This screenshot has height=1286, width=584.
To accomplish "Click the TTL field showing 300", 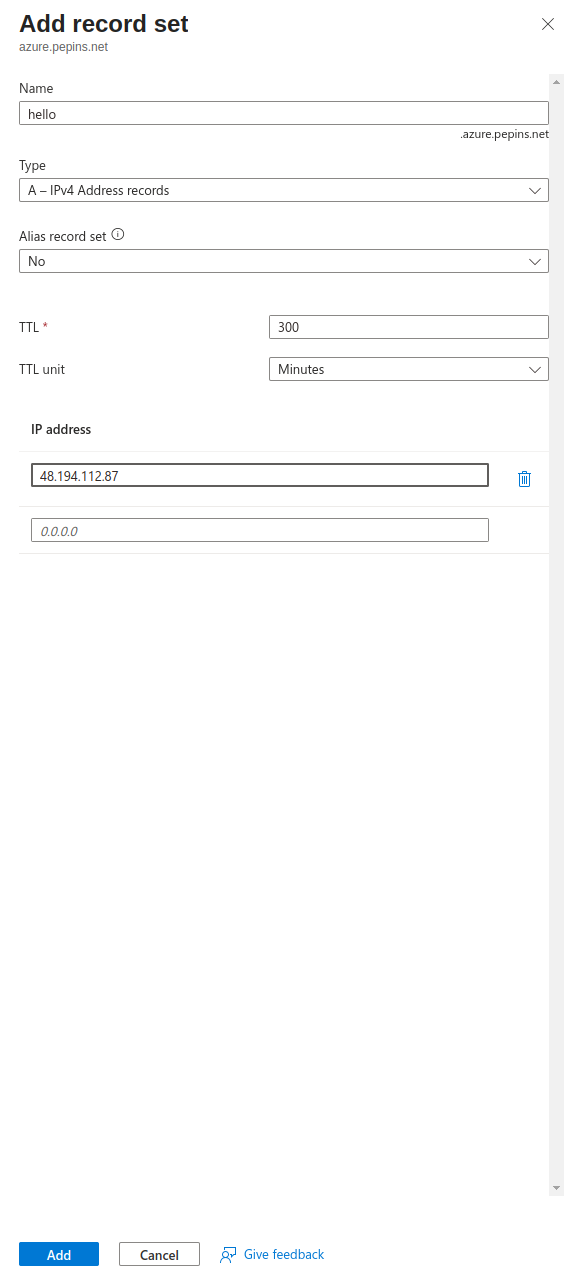I will tap(408, 326).
